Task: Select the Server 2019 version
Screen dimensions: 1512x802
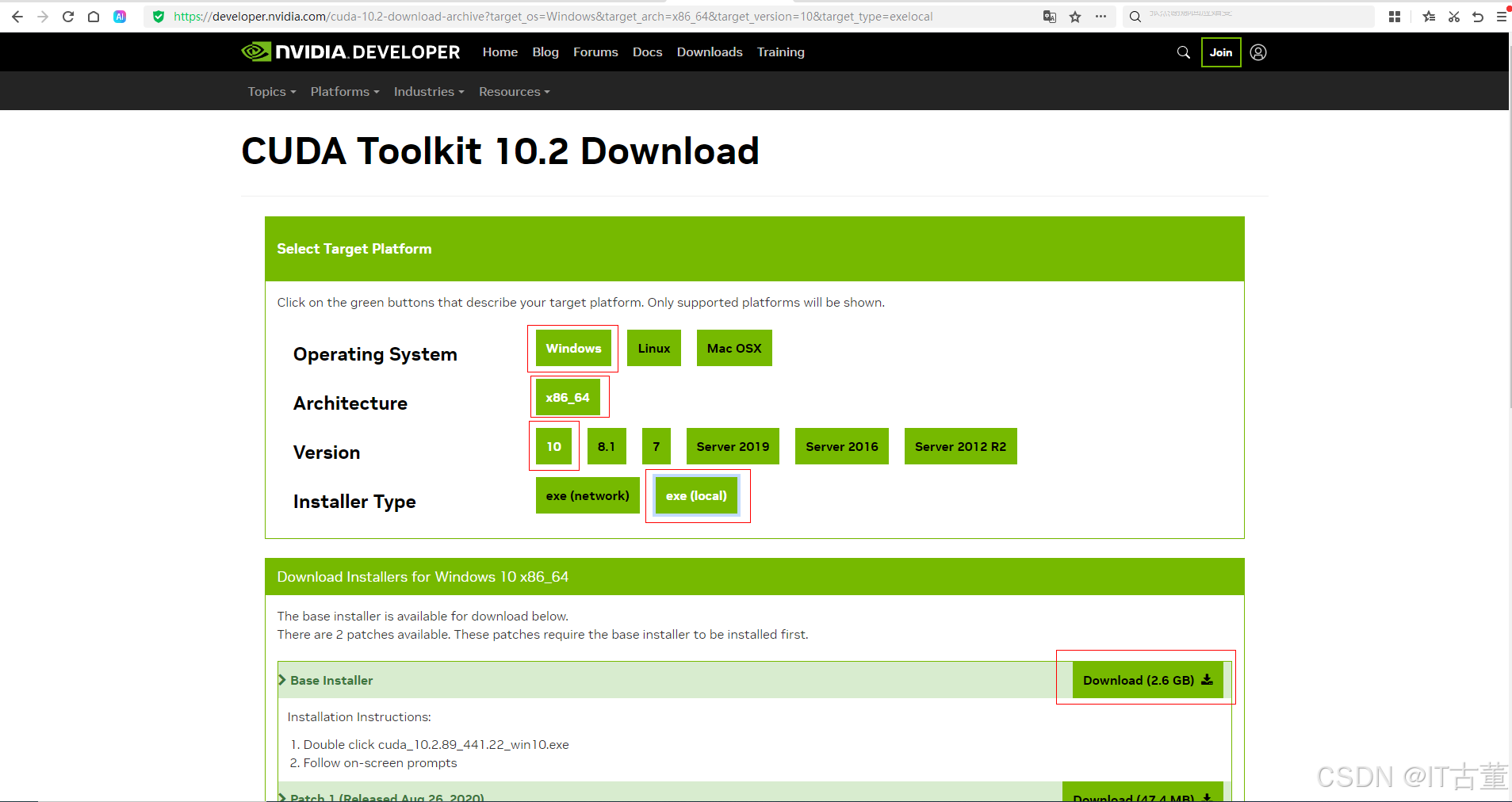Action: pos(733,447)
